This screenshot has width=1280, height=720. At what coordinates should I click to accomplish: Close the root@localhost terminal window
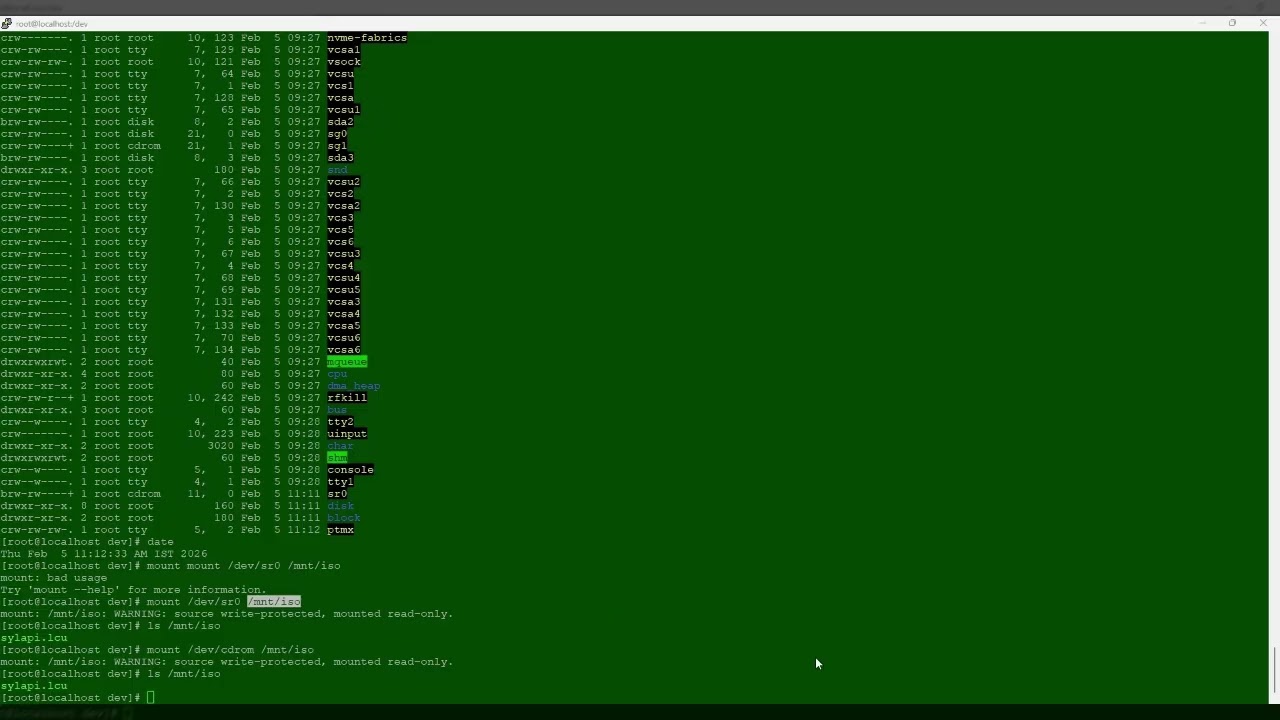tap(1262, 23)
